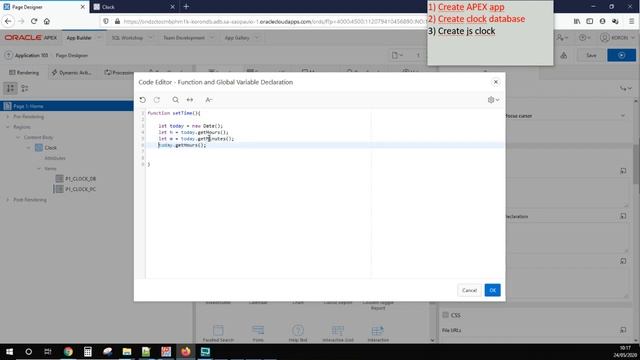This screenshot has height=360, width=640.
Task: Click the Undo icon in Code Editor
Action: click(142, 100)
